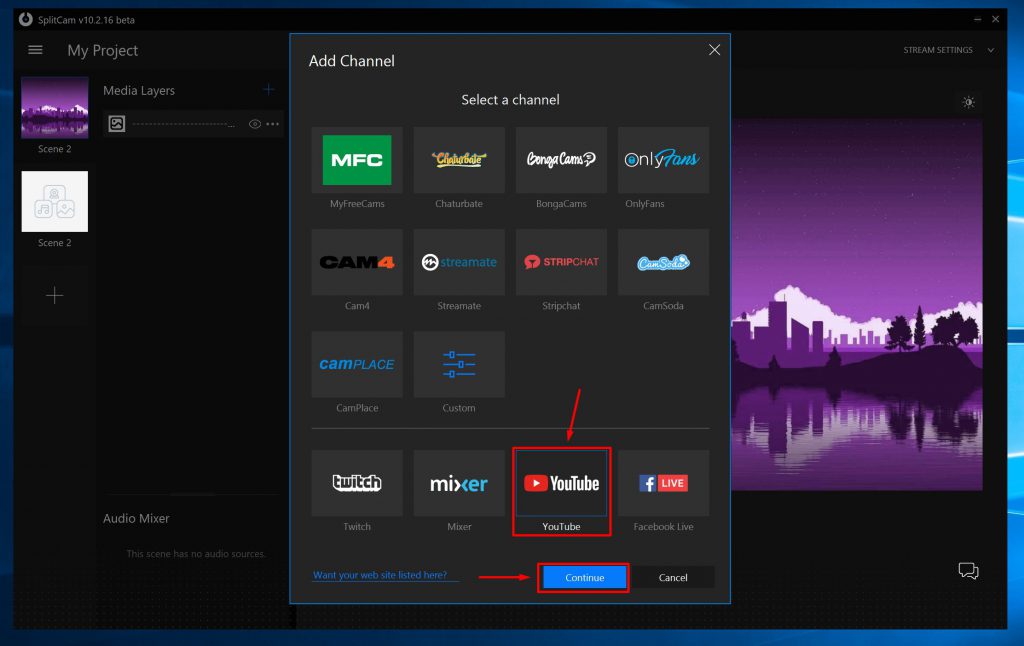Viewport: 1024px width, 646px height.
Task: Click the purple preview canvas image
Action: [856, 304]
